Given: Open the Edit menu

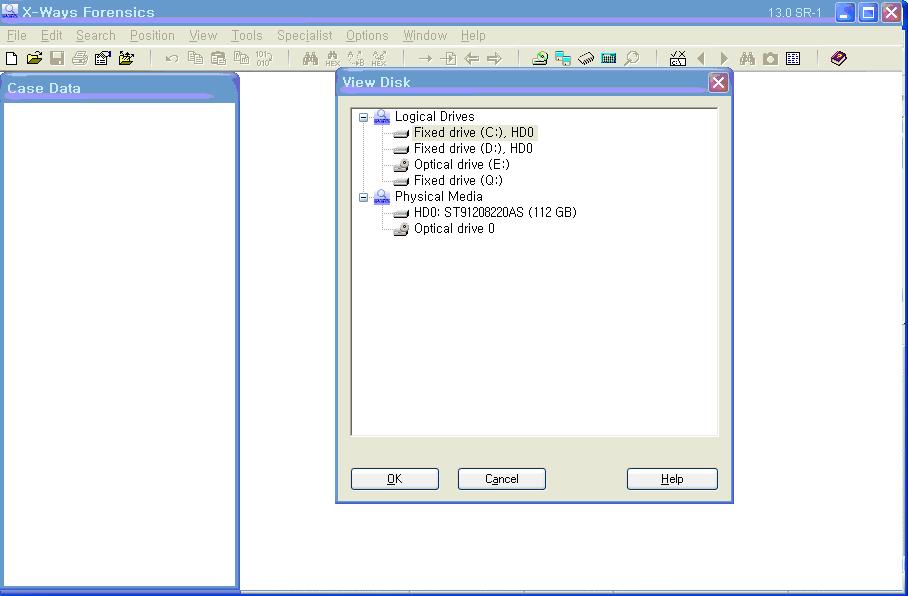Looking at the screenshot, I should (x=52, y=35).
